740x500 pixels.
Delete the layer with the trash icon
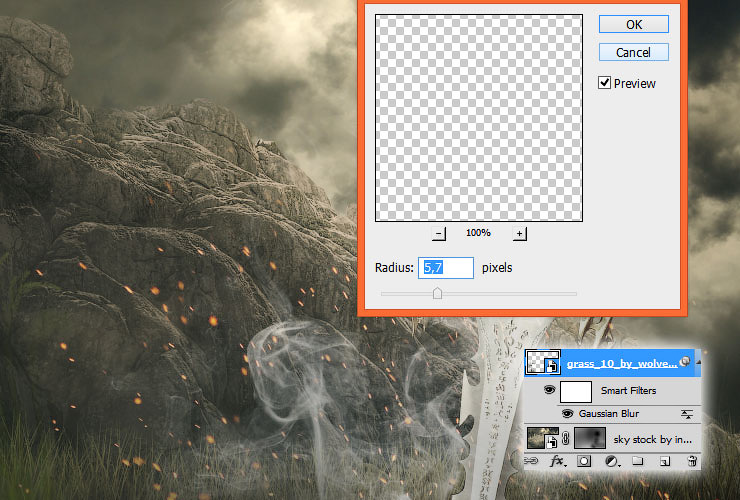click(692, 461)
